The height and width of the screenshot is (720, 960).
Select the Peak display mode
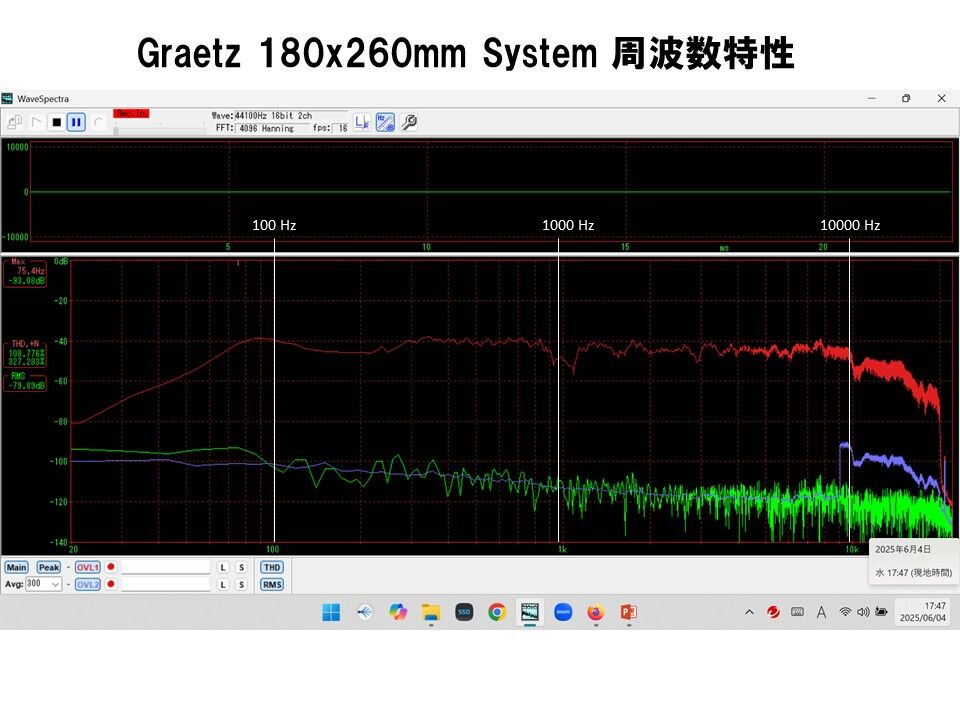(47, 567)
